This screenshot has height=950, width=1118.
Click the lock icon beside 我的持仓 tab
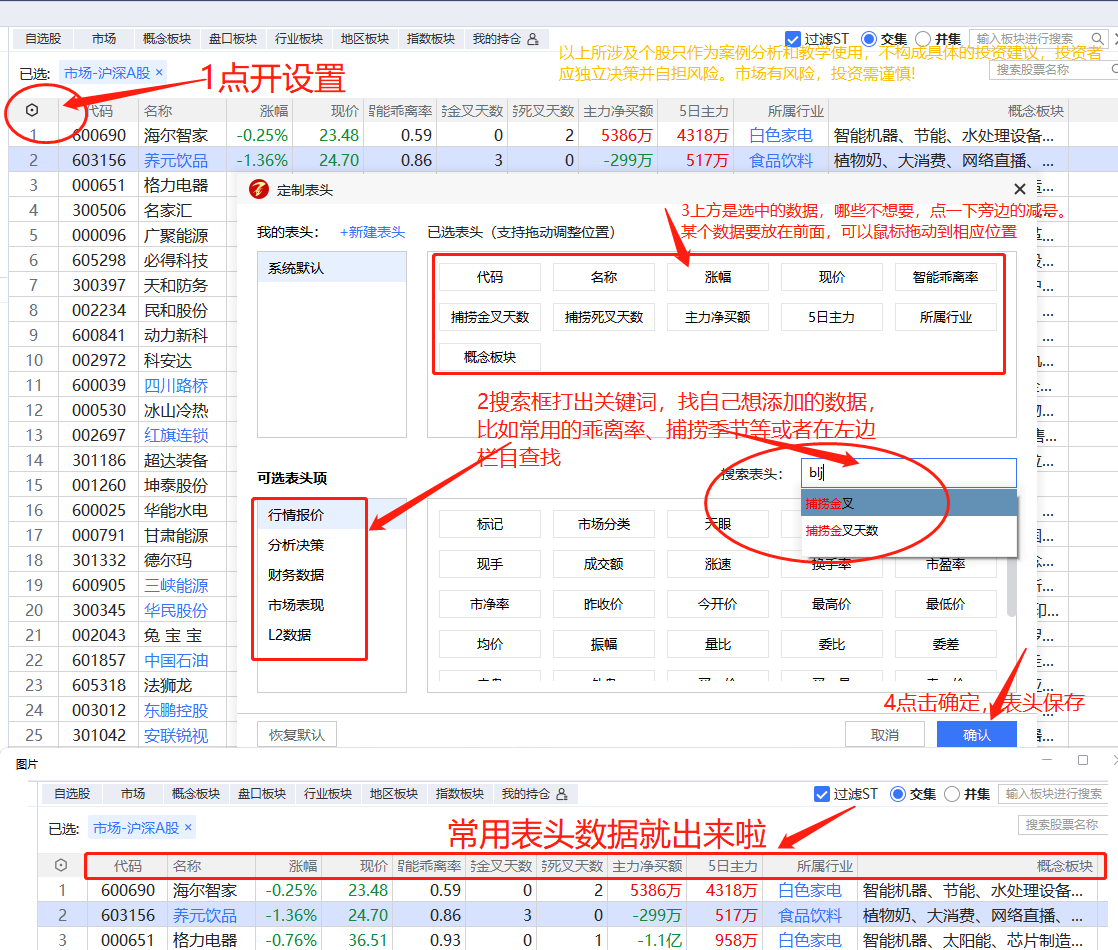pyautogui.click(x=533, y=39)
